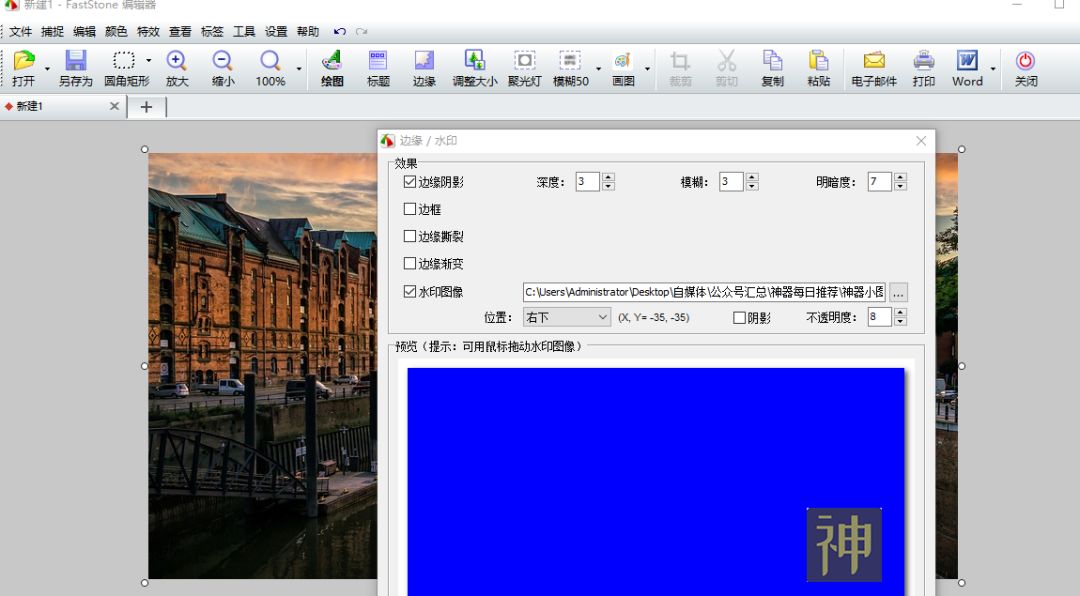Screen dimensions: 1080x596
Task: Click the 不透明度 input field
Action: (880, 317)
